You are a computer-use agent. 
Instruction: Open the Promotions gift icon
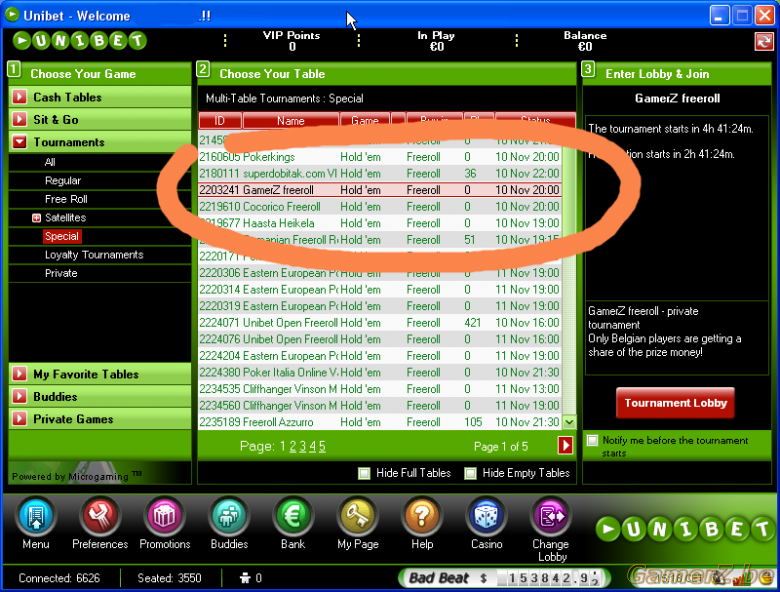point(164,517)
